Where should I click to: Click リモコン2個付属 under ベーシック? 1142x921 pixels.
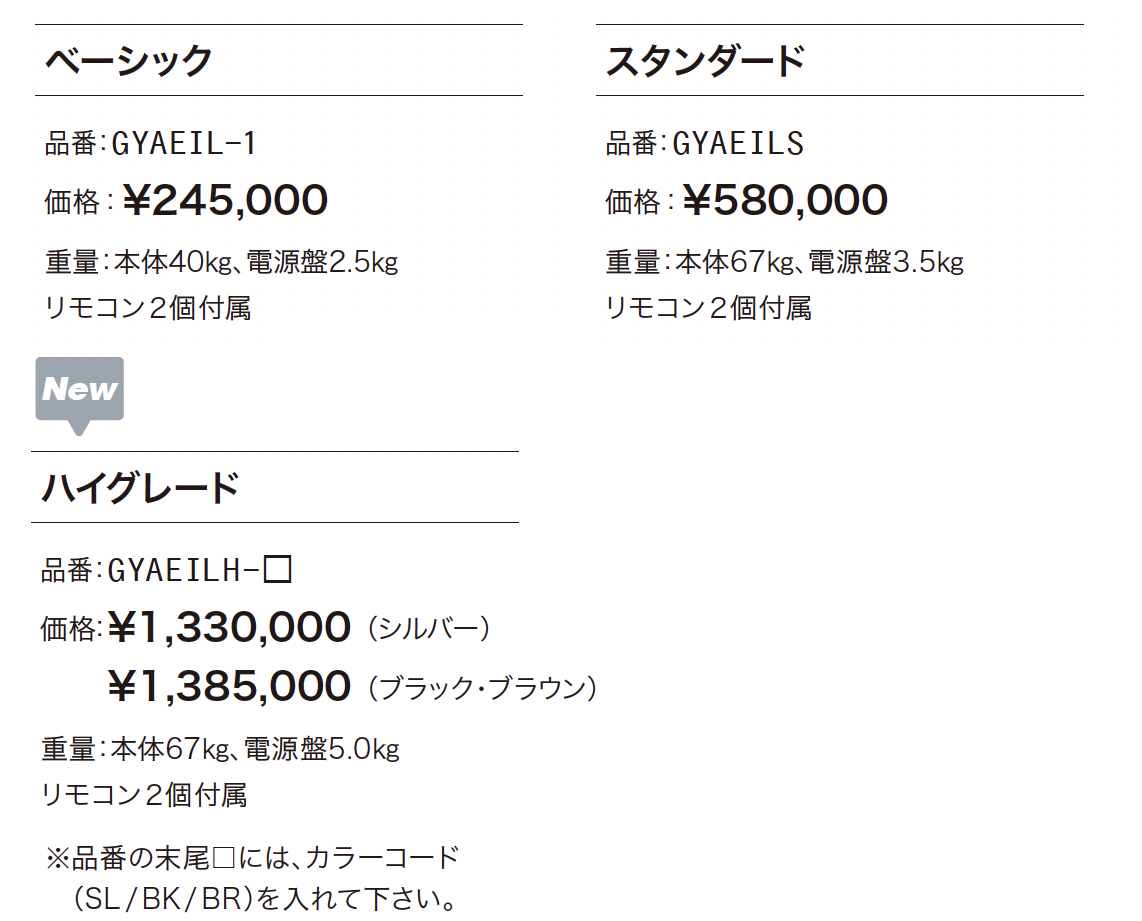(149, 308)
